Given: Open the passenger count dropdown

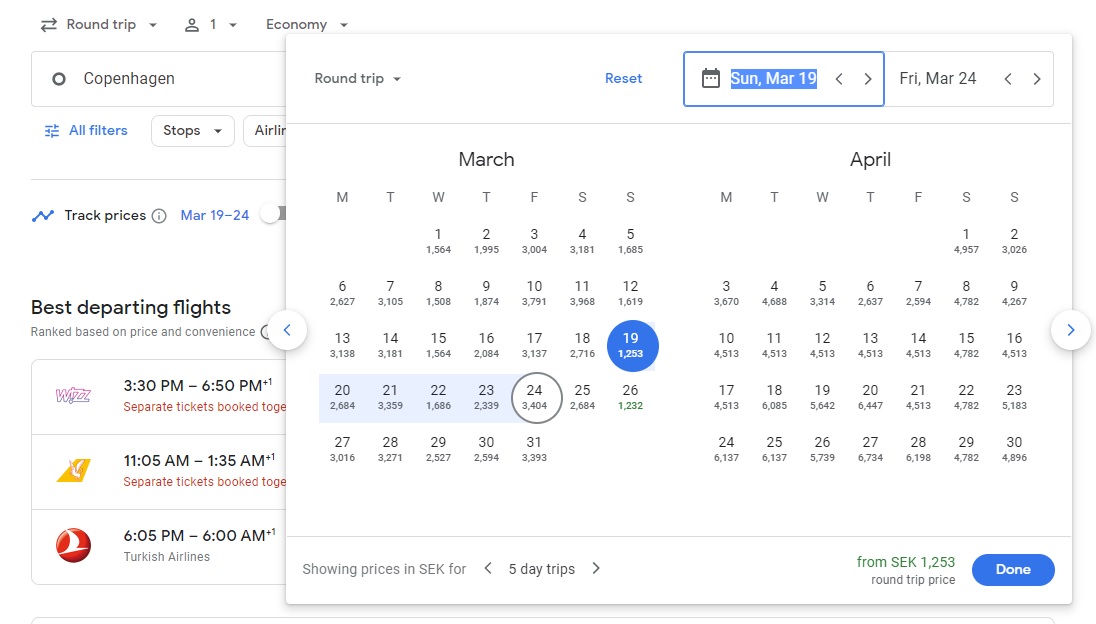Looking at the screenshot, I should pyautogui.click(x=210, y=25).
